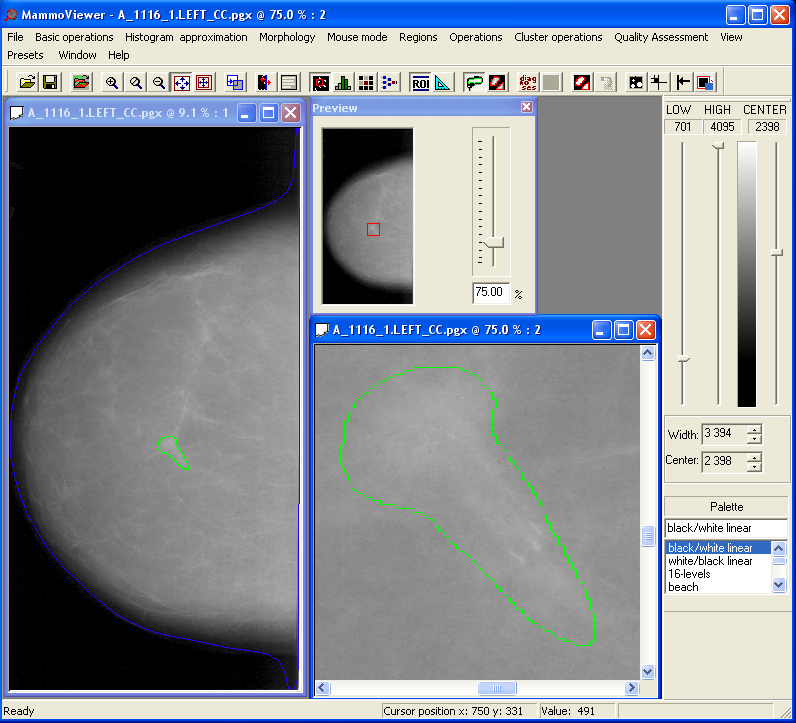Image resolution: width=796 pixels, height=723 pixels.
Task: Open the green histogram bars icon
Action: point(343,82)
